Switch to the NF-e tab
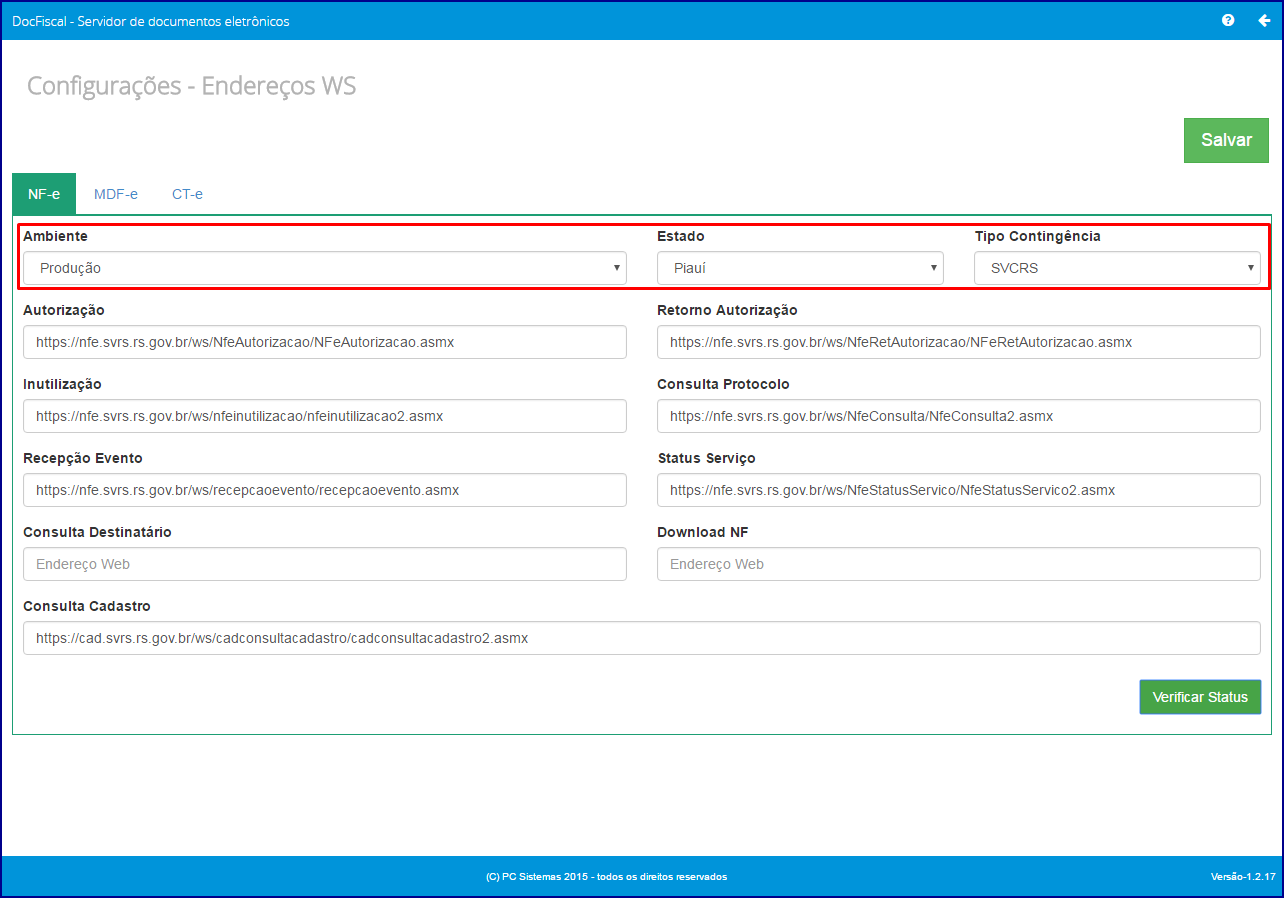Image resolution: width=1284 pixels, height=898 pixels. pyautogui.click(x=44, y=194)
